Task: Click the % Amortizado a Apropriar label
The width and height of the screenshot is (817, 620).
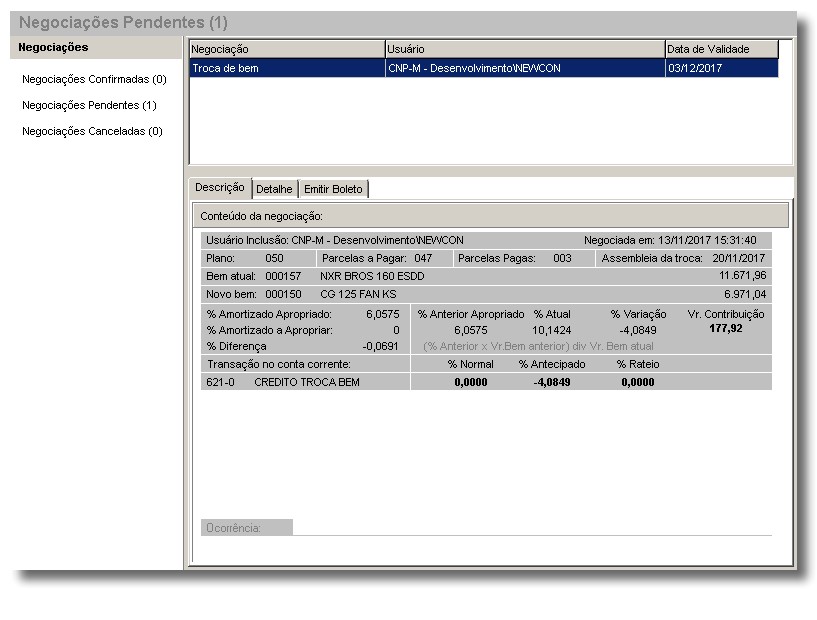Action: coord(269,330)
